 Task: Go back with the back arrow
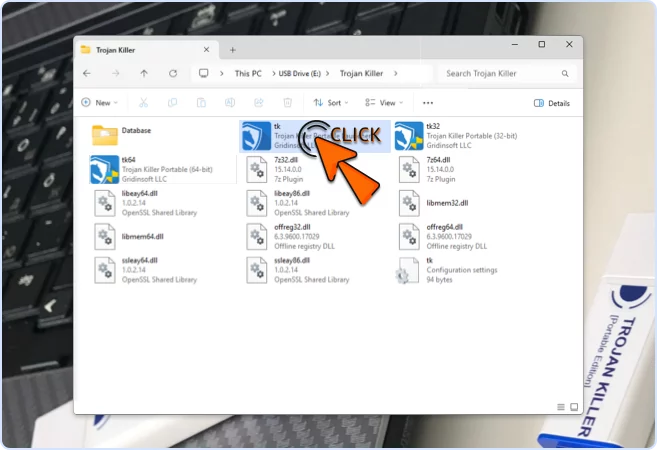87,73
